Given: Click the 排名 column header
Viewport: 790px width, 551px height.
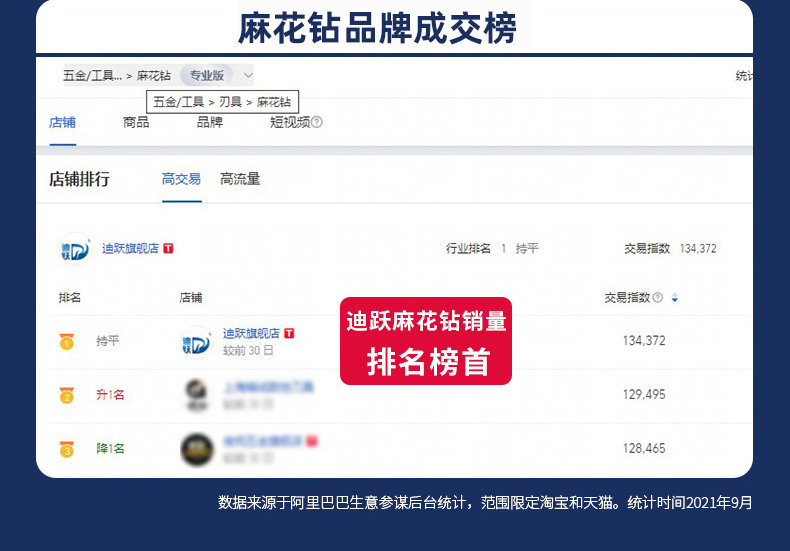Looking at the screenshot, I should [x=70, y=298].
